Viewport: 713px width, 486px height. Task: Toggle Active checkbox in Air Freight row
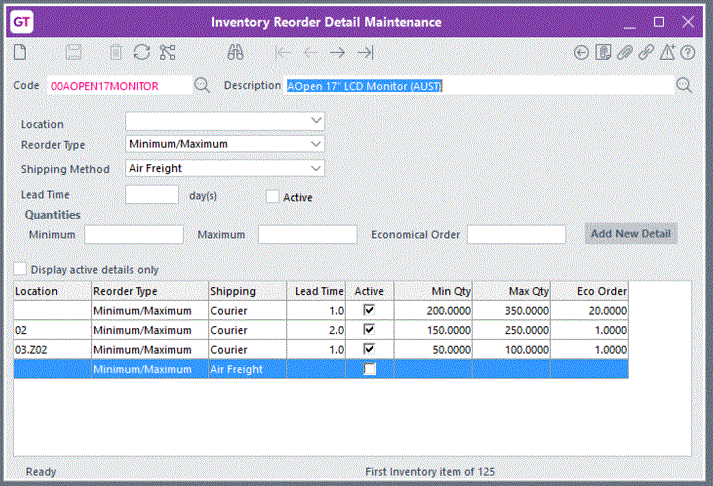(x=370, y=369)
